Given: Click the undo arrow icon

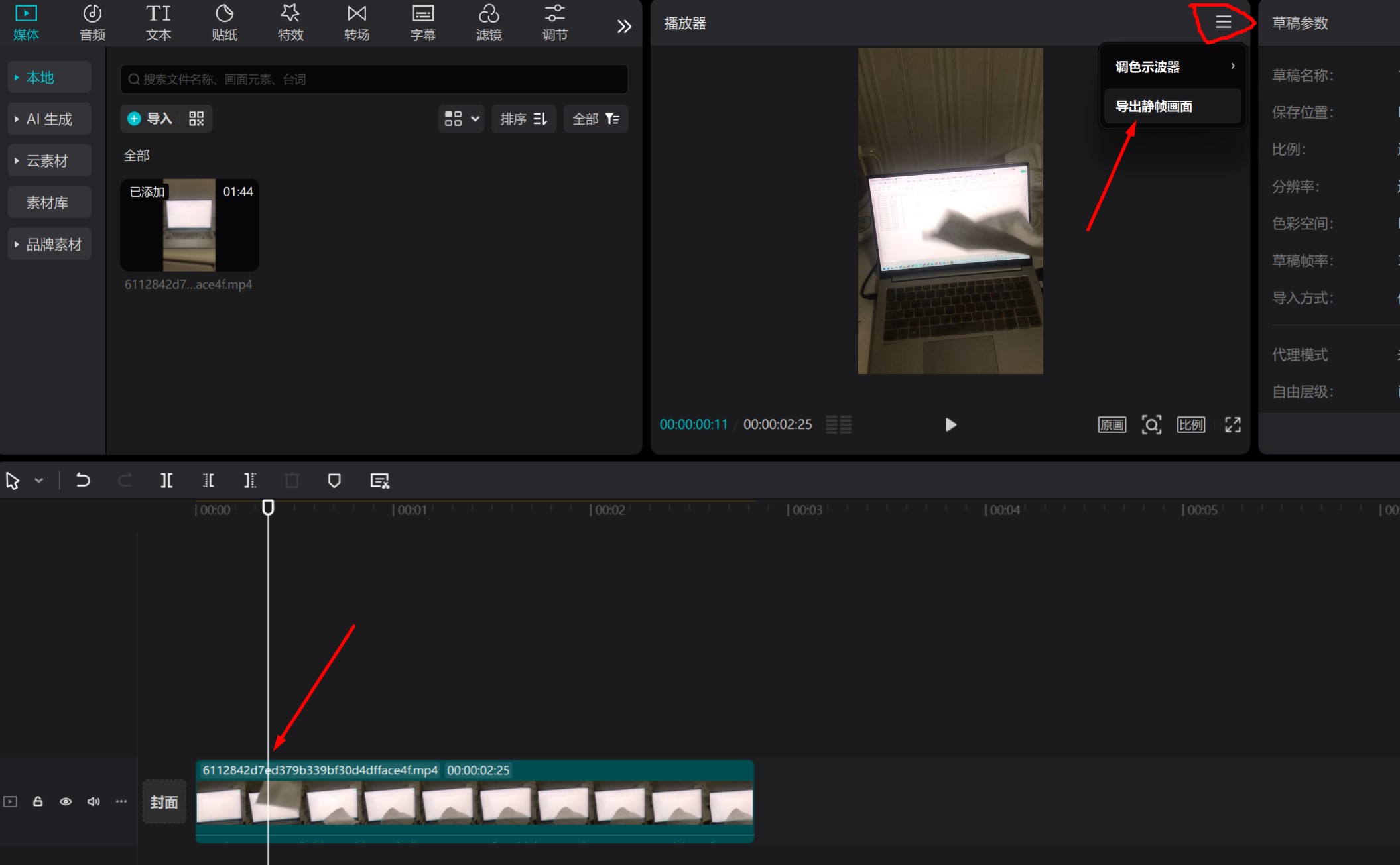Looking at the screenshot, I should point(83,481).
